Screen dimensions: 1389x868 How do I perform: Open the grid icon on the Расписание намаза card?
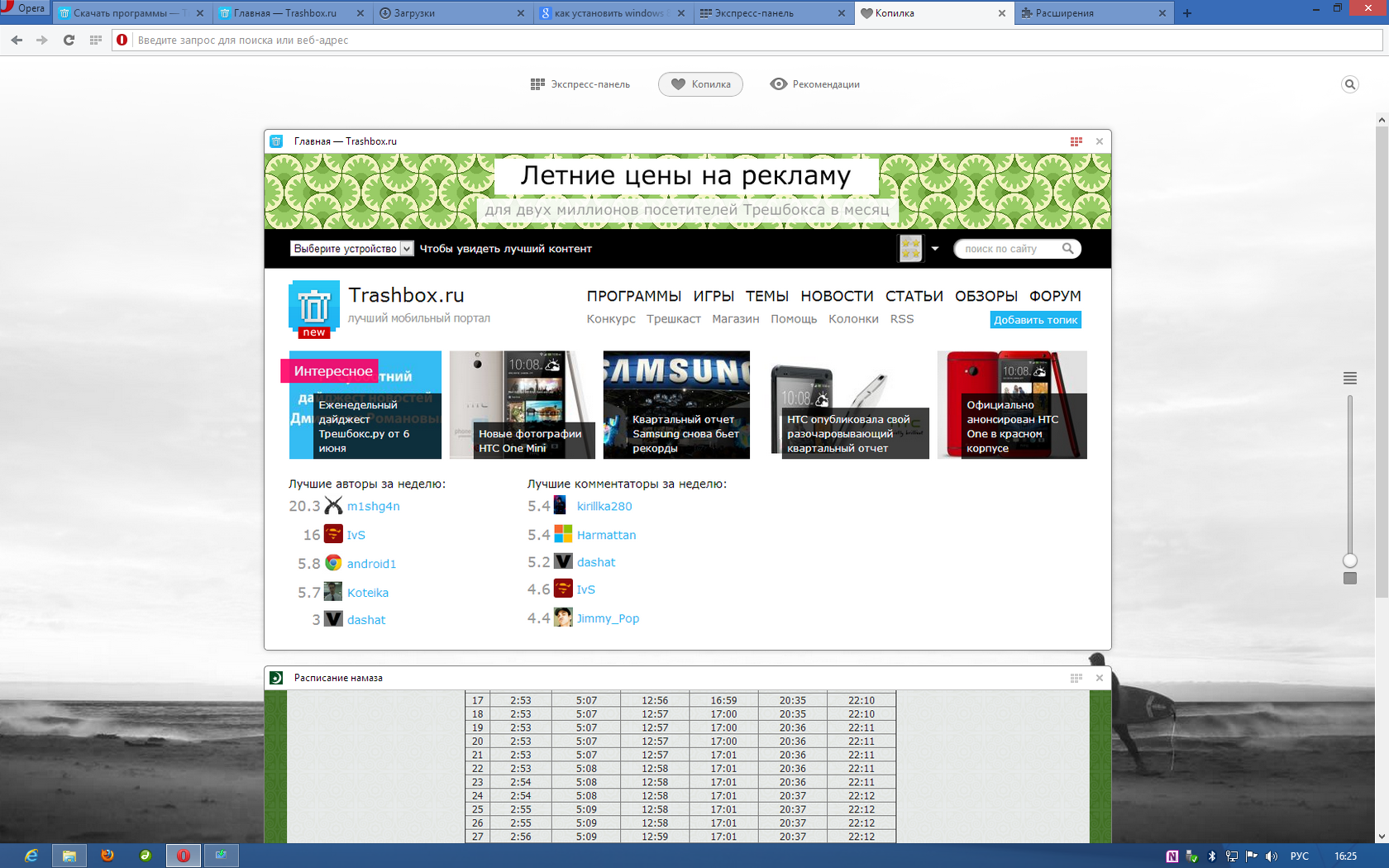[x=1076, y=678]
